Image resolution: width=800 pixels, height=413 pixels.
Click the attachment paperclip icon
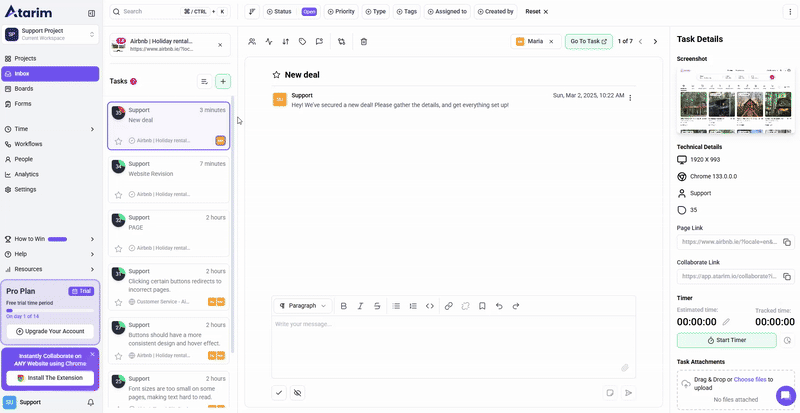tap(625, 368)
